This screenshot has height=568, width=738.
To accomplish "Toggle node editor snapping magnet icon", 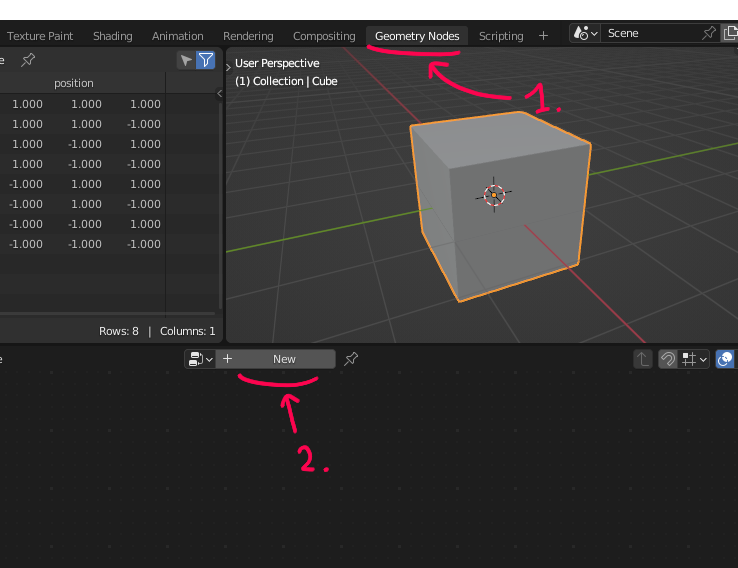I will [667, 359].
